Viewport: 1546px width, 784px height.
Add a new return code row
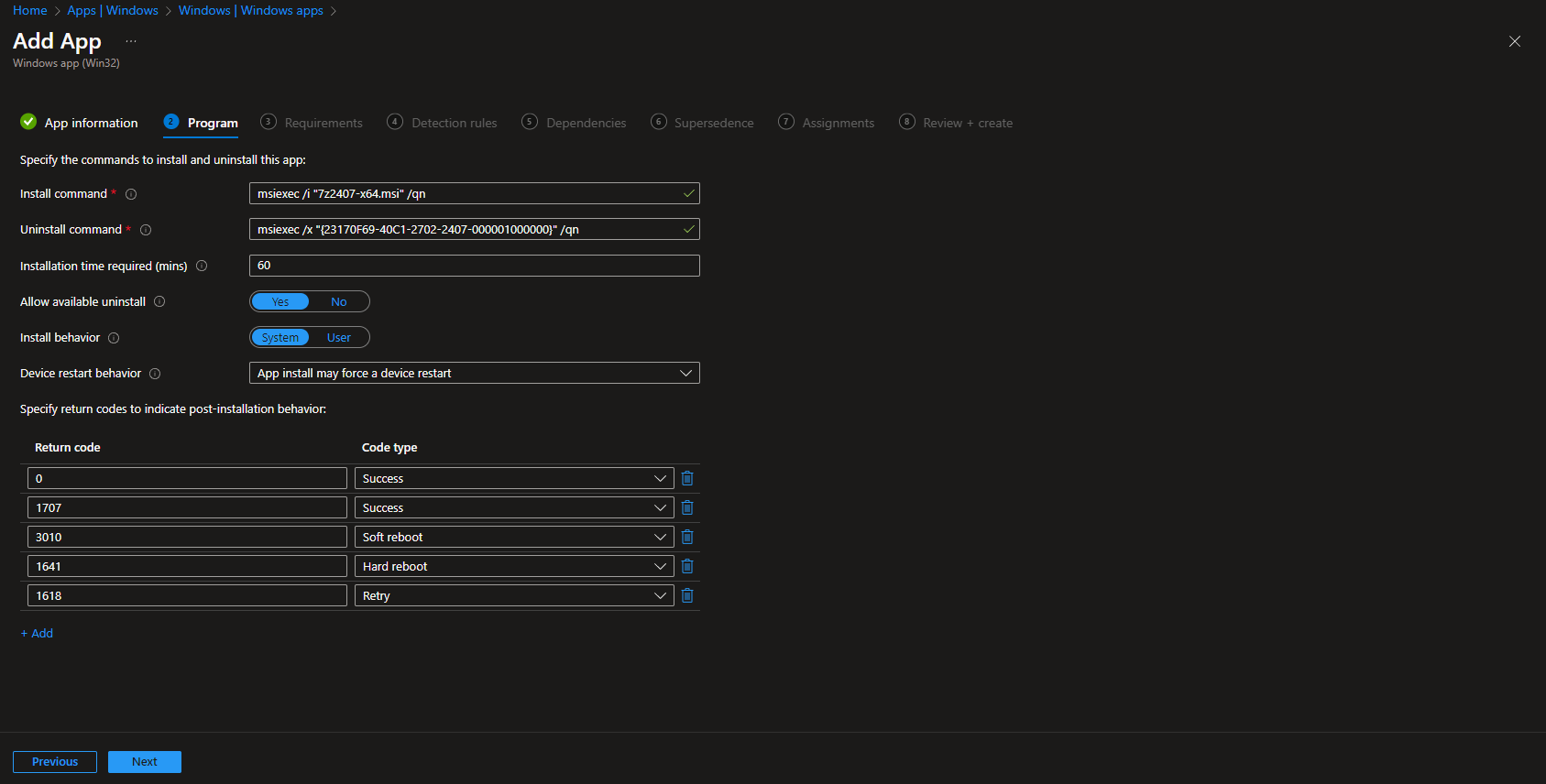tap(38, 633)
